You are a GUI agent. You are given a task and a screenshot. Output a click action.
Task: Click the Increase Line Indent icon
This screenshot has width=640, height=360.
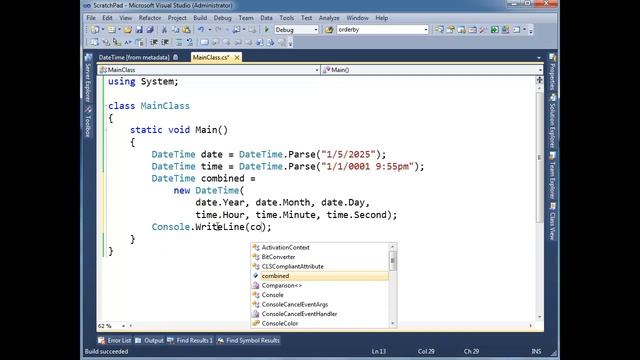(165, 42)
